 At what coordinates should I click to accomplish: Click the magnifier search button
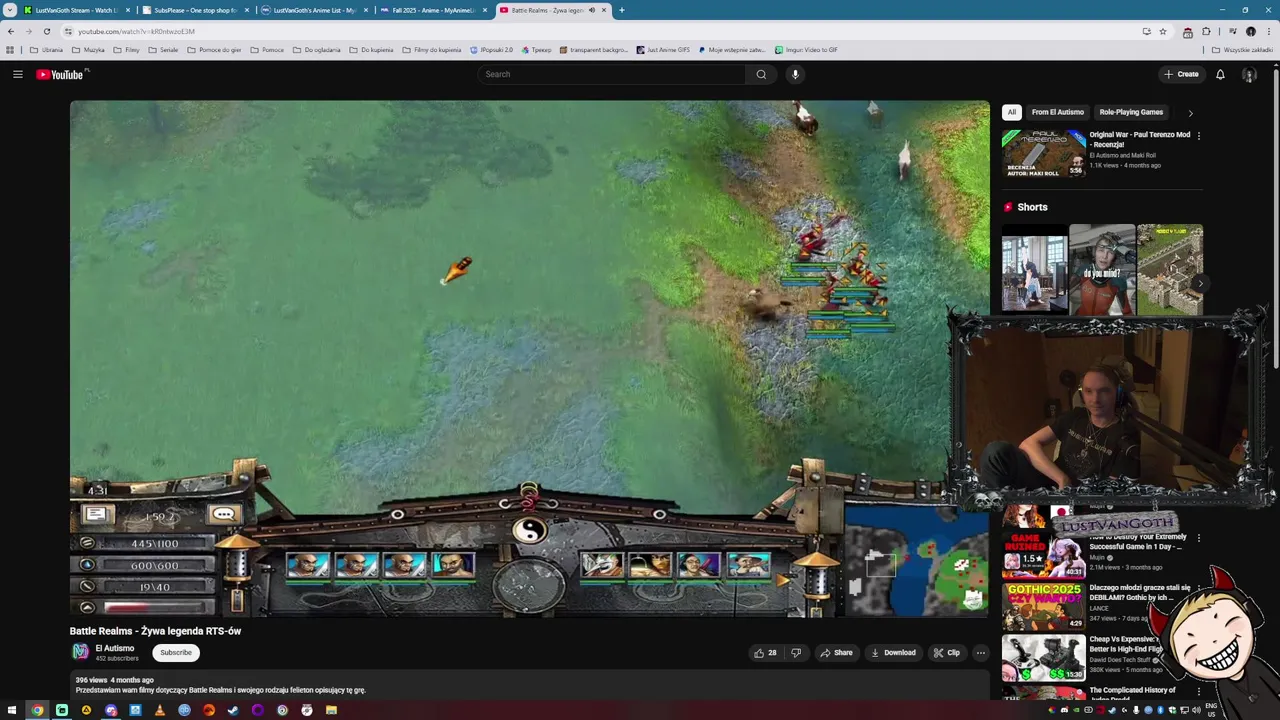pyautogui.click(x=761, y=74)
